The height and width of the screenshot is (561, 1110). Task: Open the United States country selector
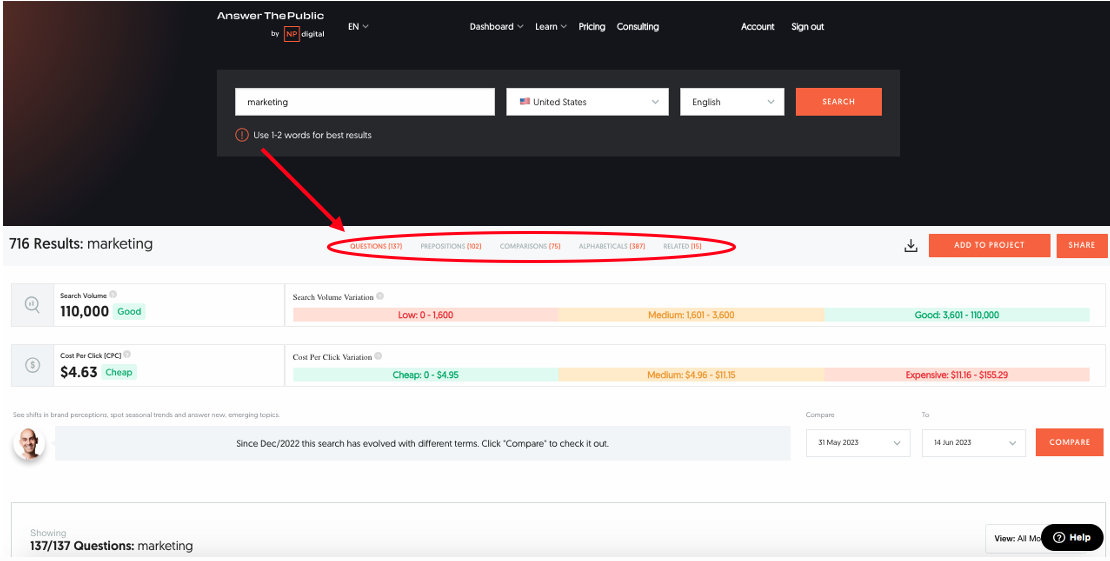click(588, 102)
